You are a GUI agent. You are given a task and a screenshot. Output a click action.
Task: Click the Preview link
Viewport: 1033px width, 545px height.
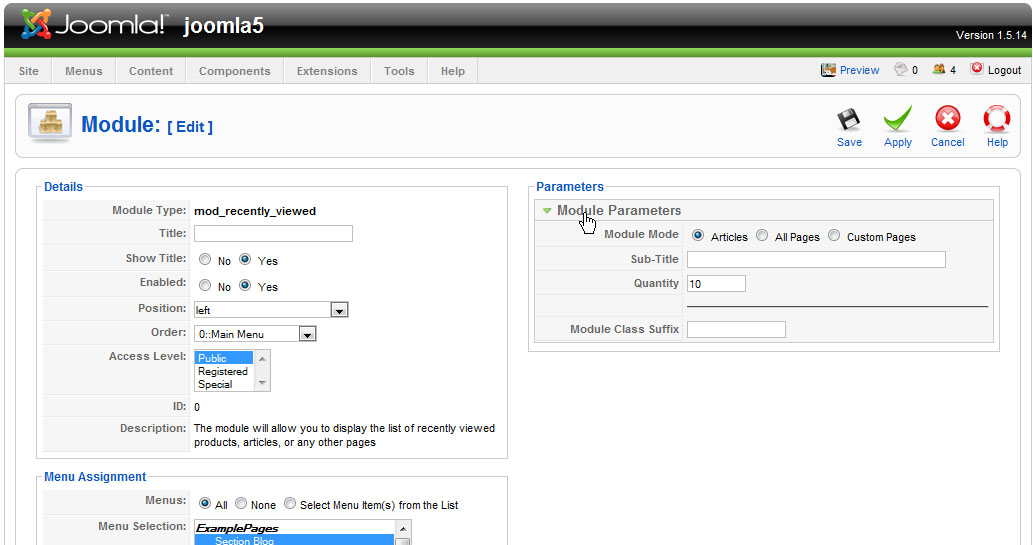(859, 70)
